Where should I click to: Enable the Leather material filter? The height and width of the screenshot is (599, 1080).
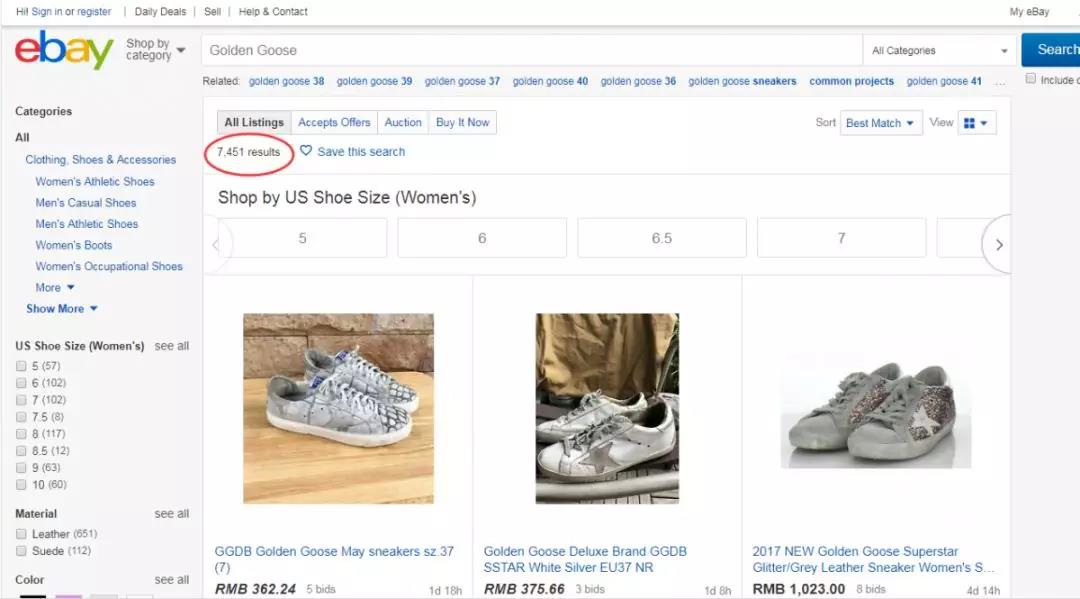pyautogui.click(x=21, y=534)
